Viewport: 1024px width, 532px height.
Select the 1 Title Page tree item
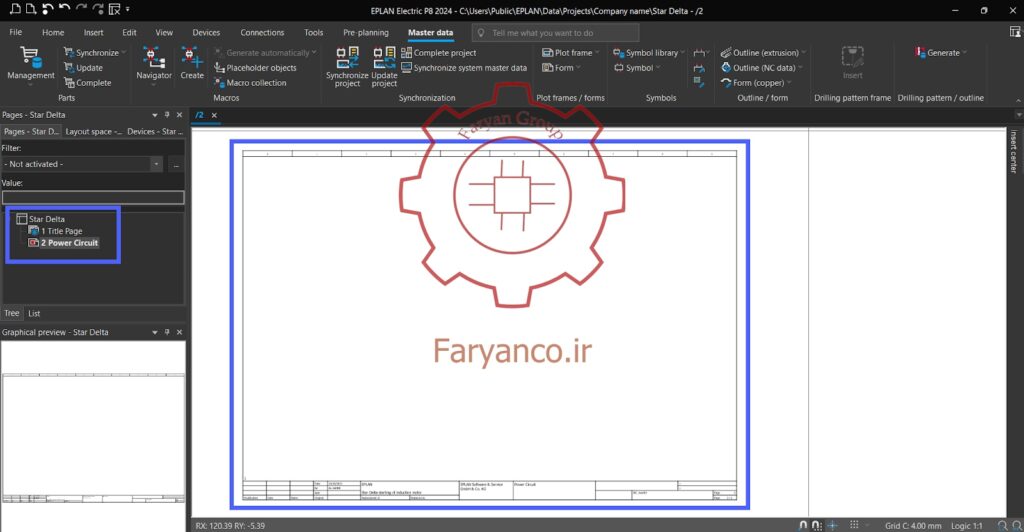[x=61, y=231]
